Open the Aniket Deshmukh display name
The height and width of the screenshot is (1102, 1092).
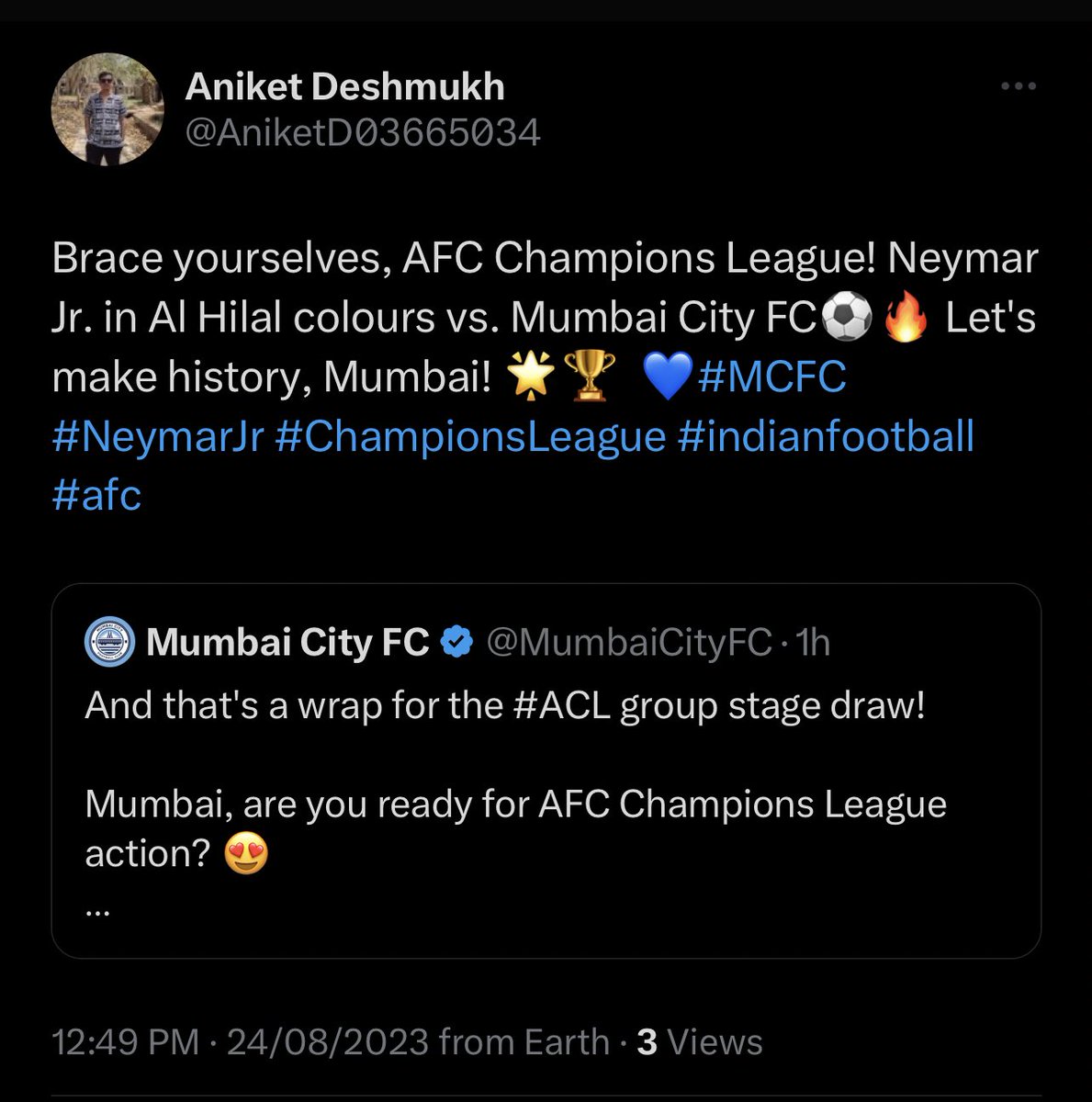(345, 87)
